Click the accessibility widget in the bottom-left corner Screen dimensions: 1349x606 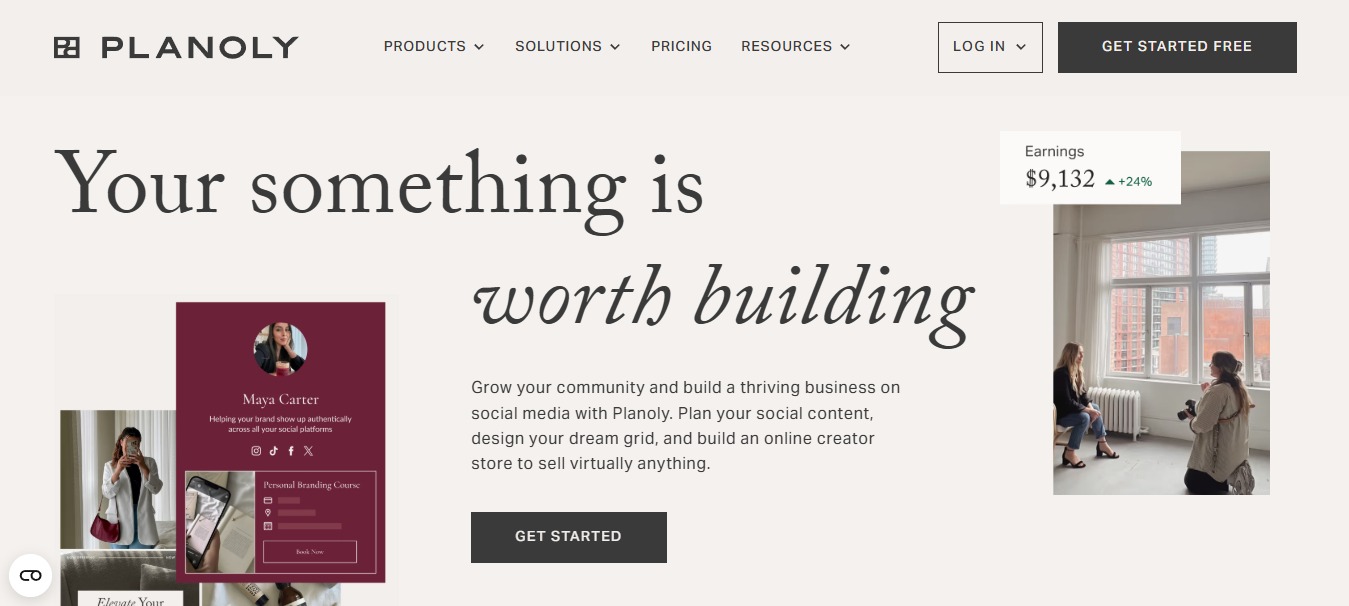click(30, 575)
